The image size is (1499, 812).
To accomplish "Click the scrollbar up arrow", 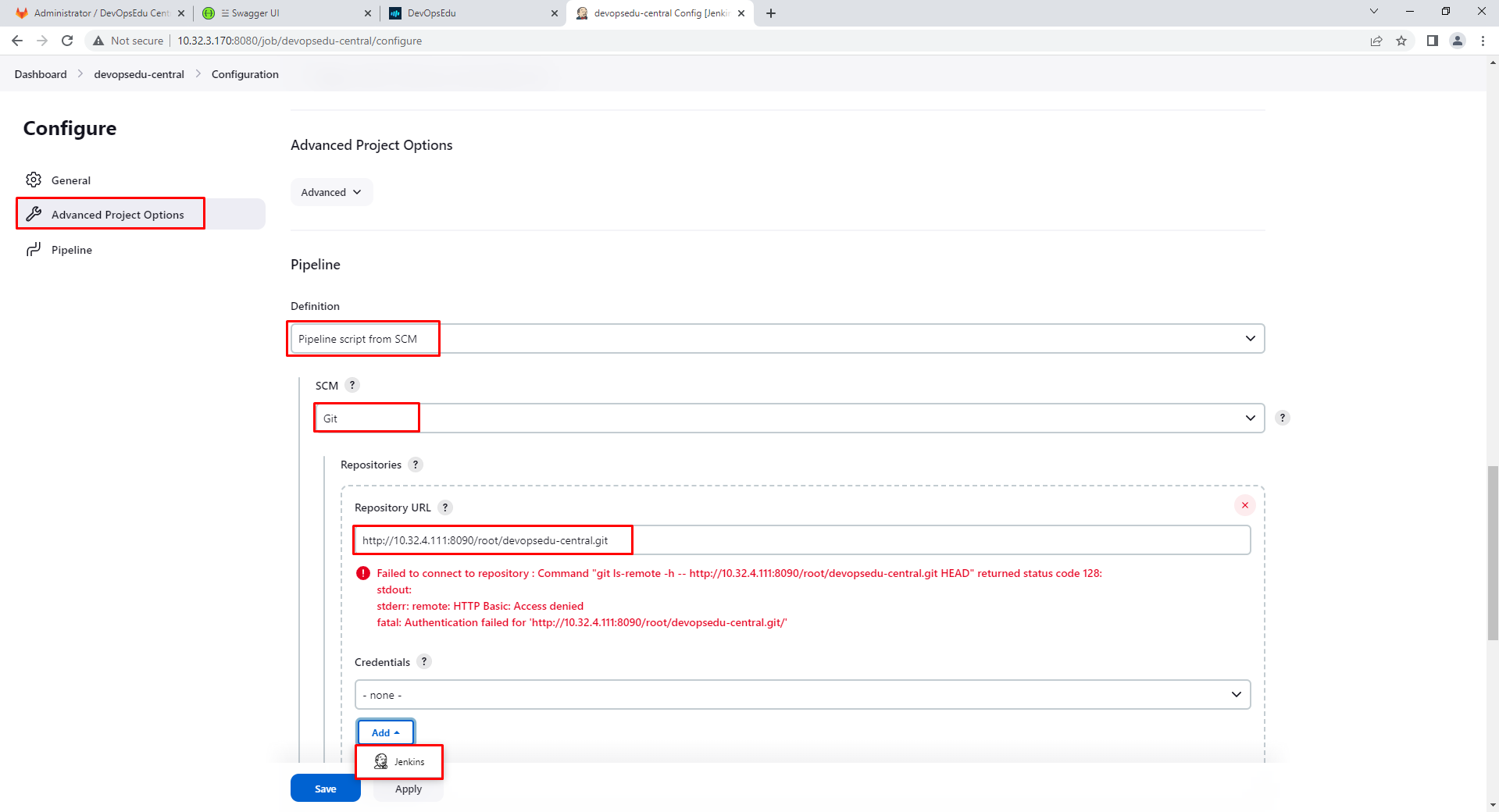I will (1492, 62).
